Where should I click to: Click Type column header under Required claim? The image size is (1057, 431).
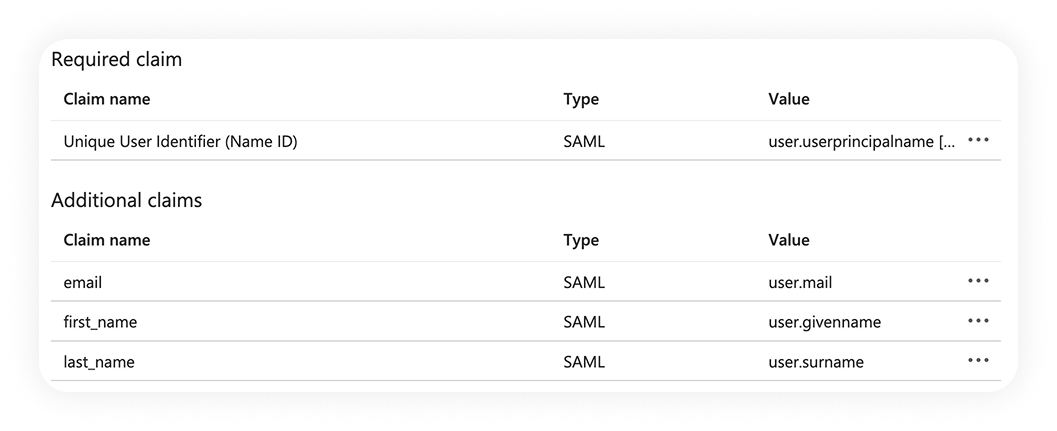pyautogui.click(x=581, y=99)
